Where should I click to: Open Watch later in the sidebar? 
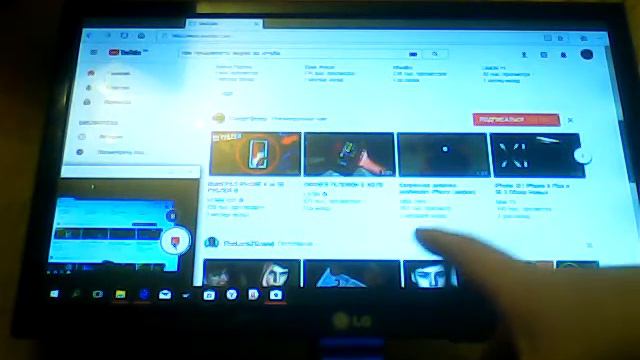tap(111, 152)
